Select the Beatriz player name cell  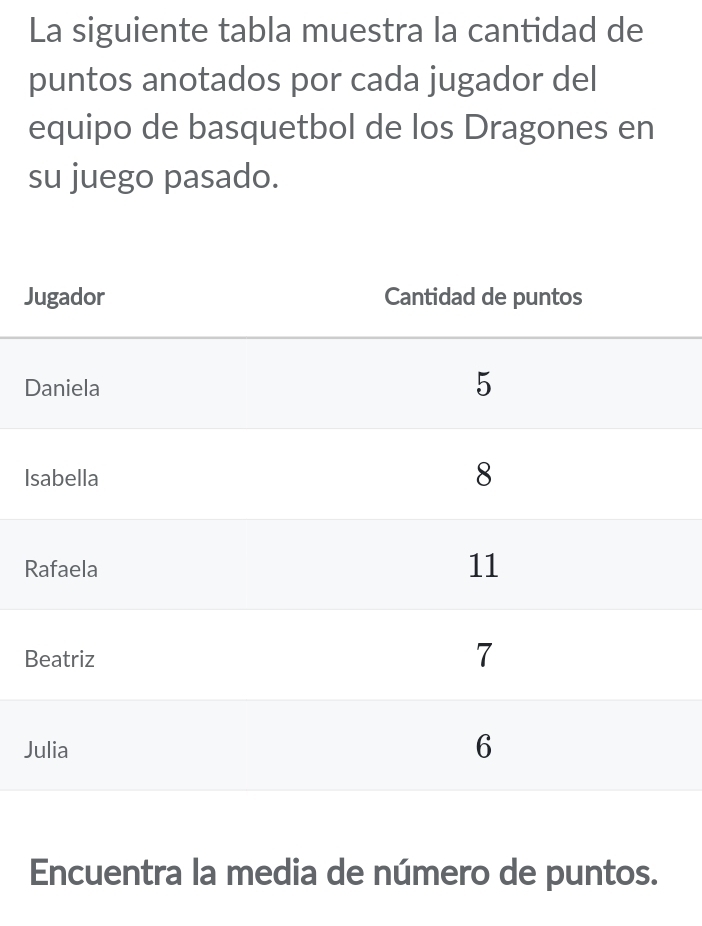(59, 658)
